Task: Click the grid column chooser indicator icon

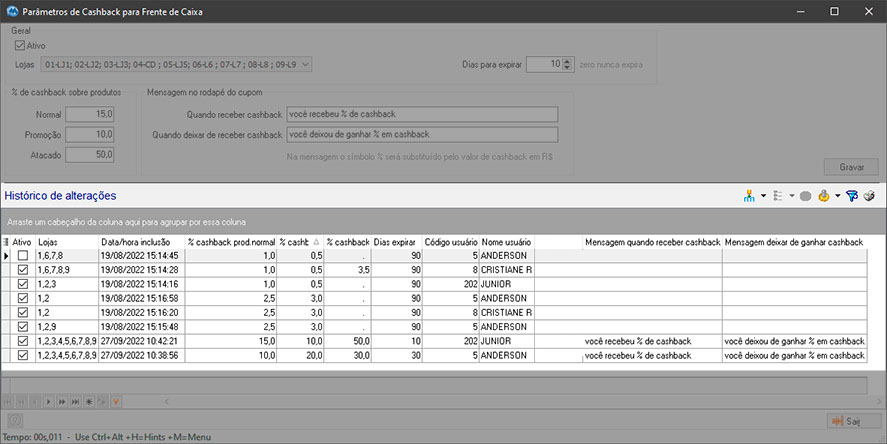Action: (x=6, y=242)
